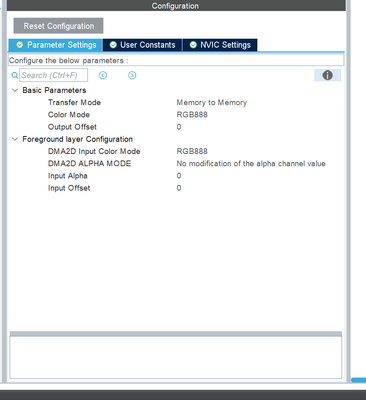
Task: Open the User Constants tab
Action: pos(143,45)
